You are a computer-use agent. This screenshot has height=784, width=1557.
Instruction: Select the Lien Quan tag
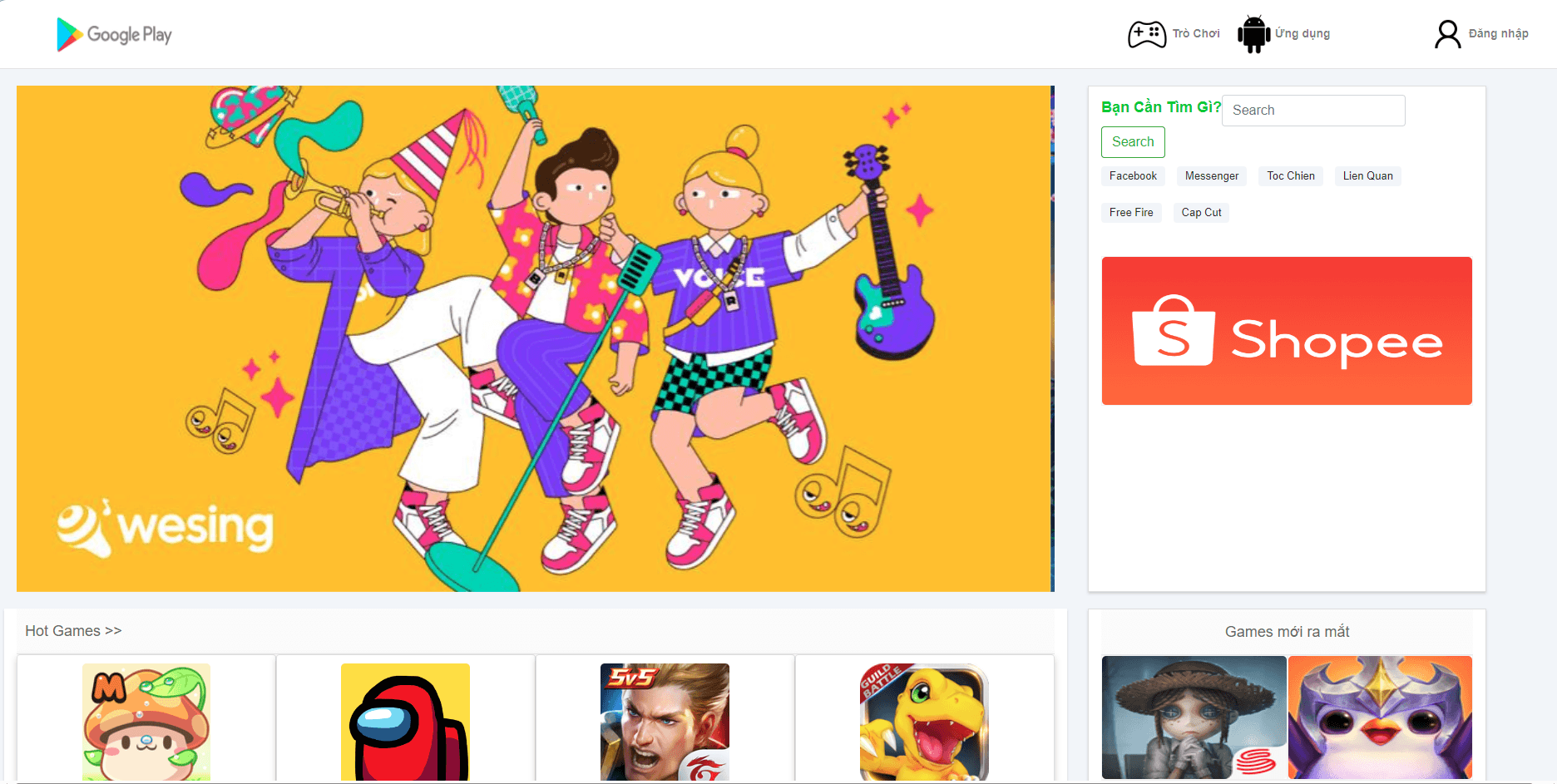pyautogui.click(x=1368, y=176)
